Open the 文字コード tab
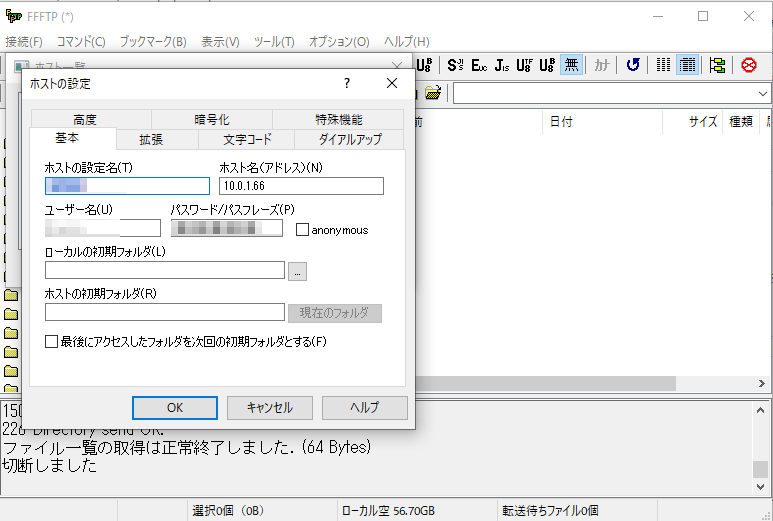773x521 pixels. coord(247,139)
